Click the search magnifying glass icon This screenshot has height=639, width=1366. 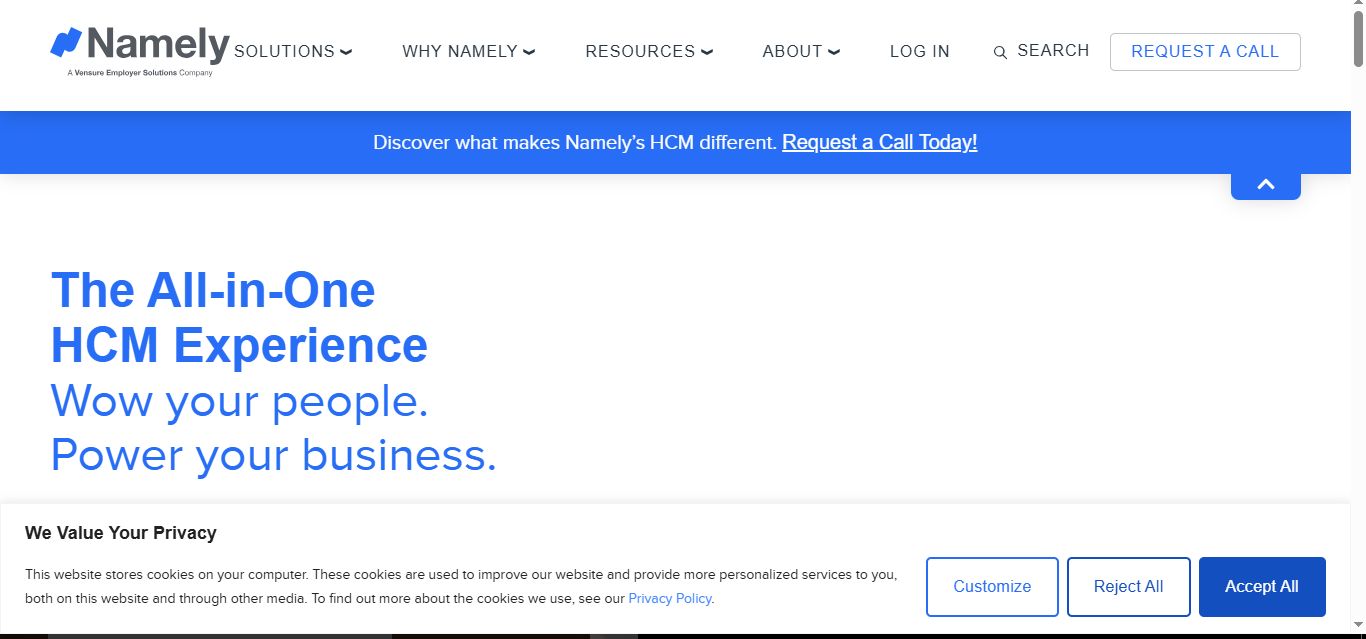click(1000, 53)
